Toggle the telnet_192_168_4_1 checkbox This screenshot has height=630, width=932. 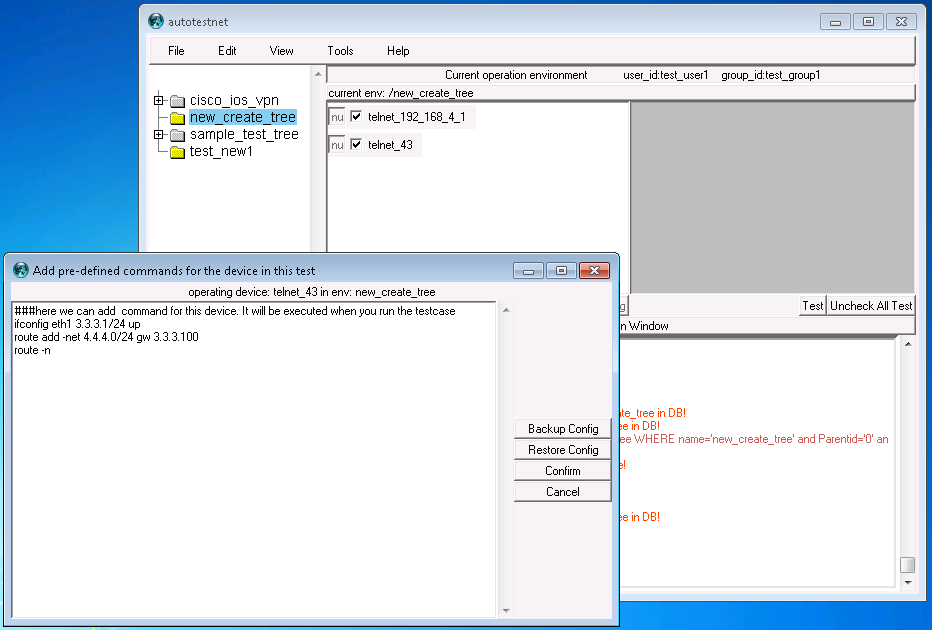click(x=356, y=117)
